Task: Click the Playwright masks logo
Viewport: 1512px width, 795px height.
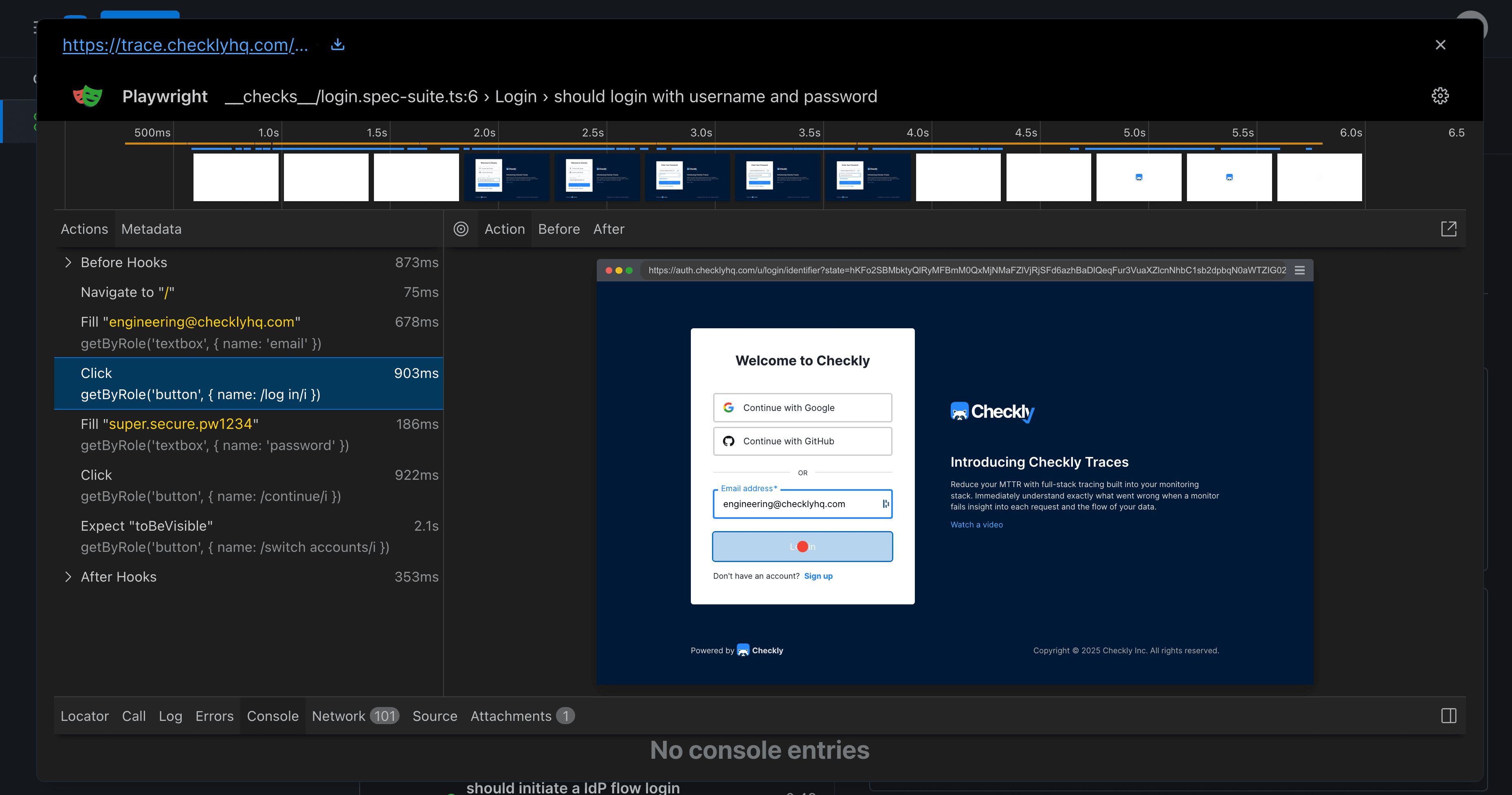Action: (88, 96)
